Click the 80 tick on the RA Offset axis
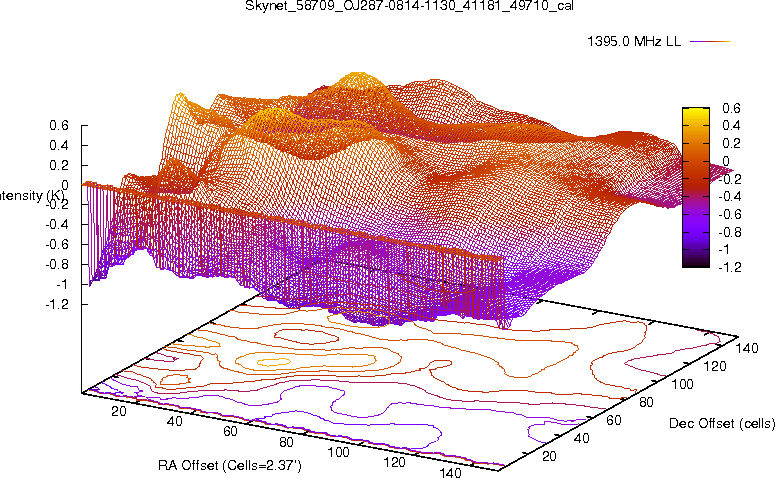Image resolution: width=775 pixels, height=478 pixels. 286,442
